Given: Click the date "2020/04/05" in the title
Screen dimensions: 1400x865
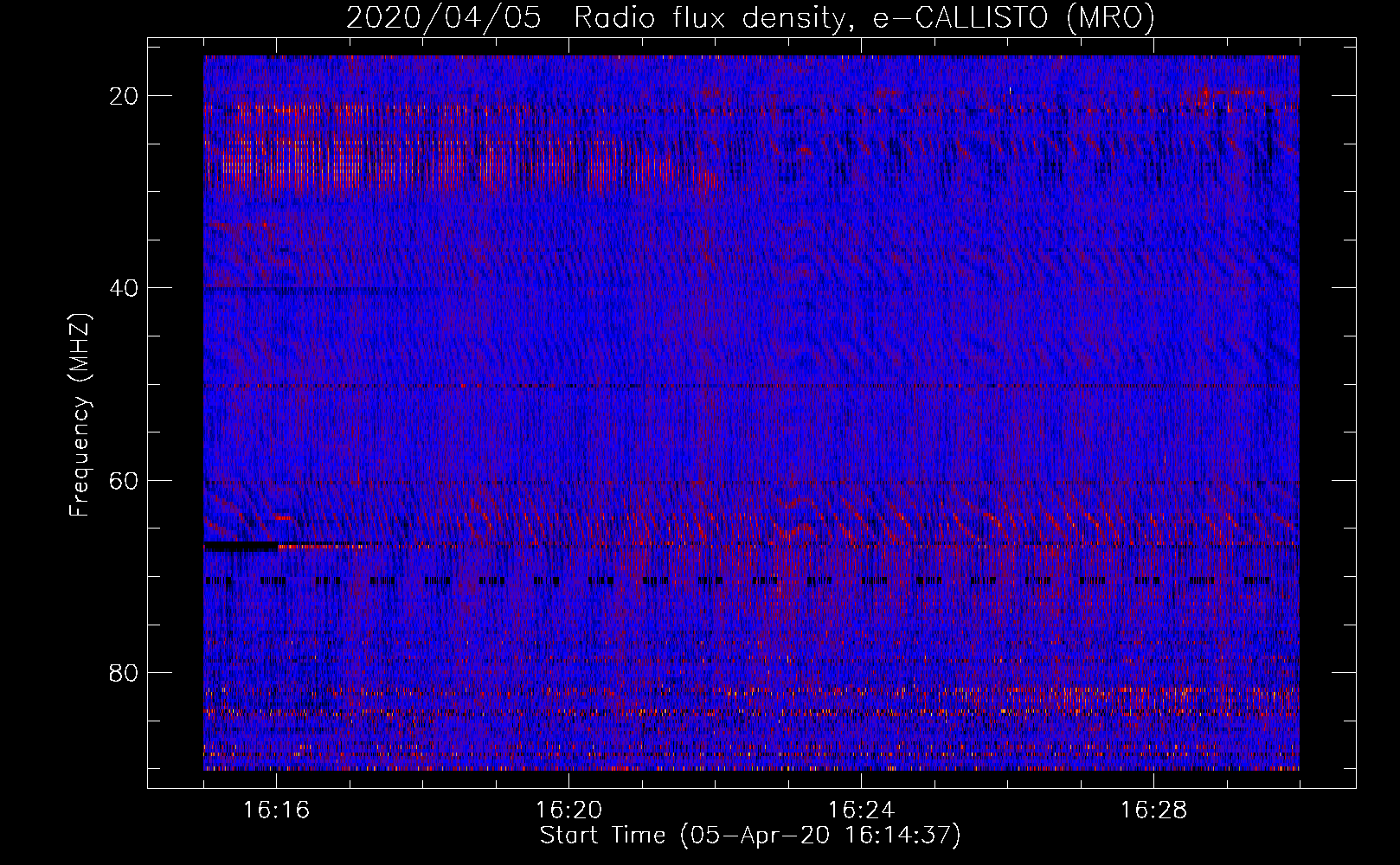Looking at the screenshot, I should click(x=444, y=17).
